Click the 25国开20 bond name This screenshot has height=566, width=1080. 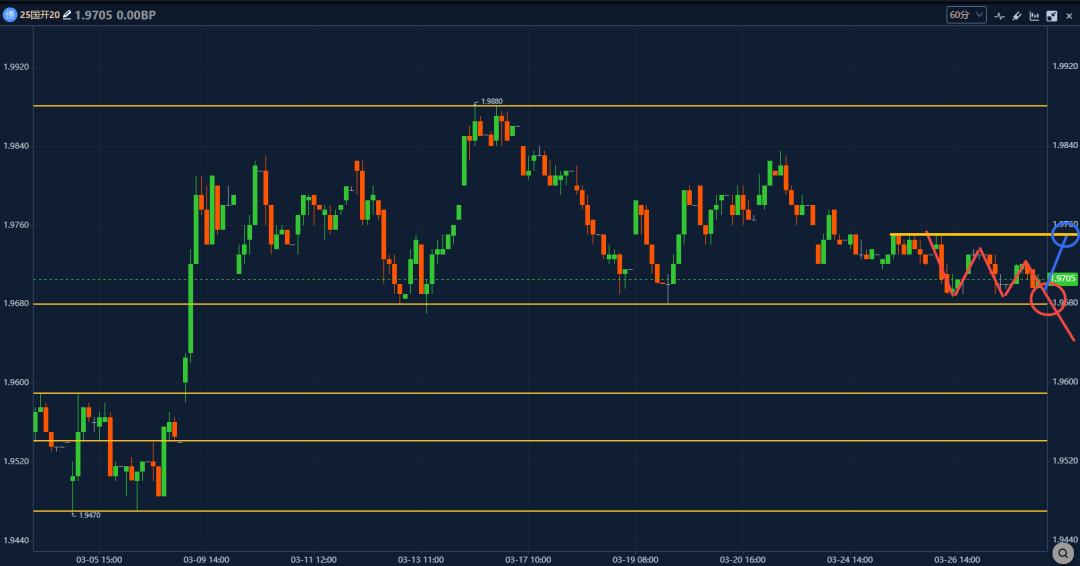[x=40, y=15]
